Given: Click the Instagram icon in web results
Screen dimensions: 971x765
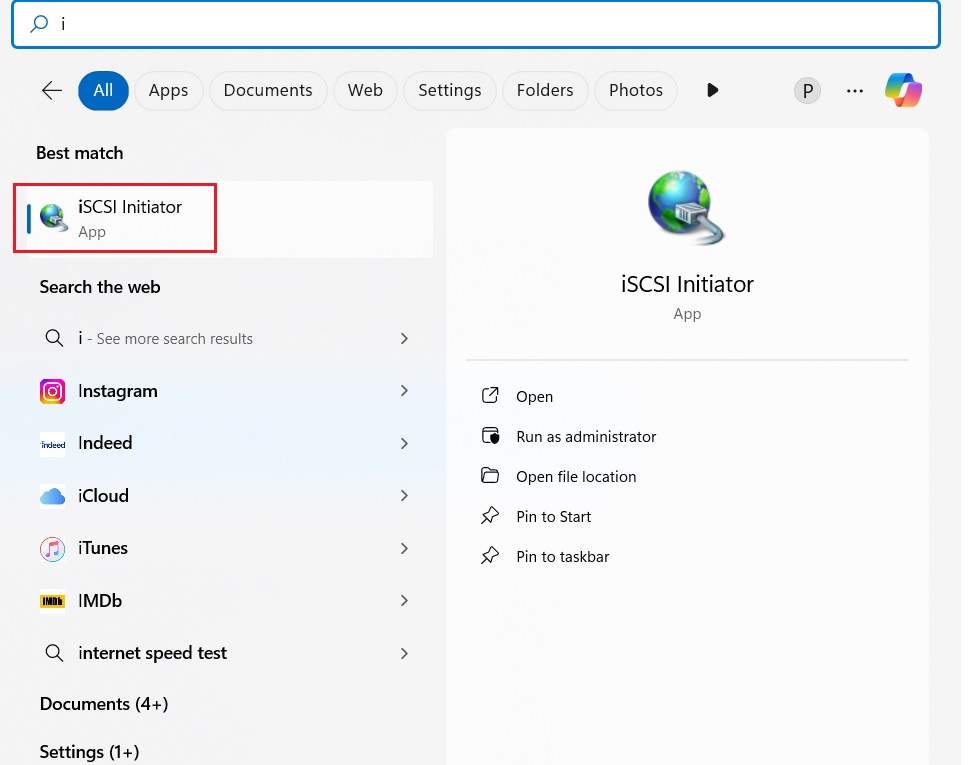Looking at the screenshot, I should [x=53, y=391].
